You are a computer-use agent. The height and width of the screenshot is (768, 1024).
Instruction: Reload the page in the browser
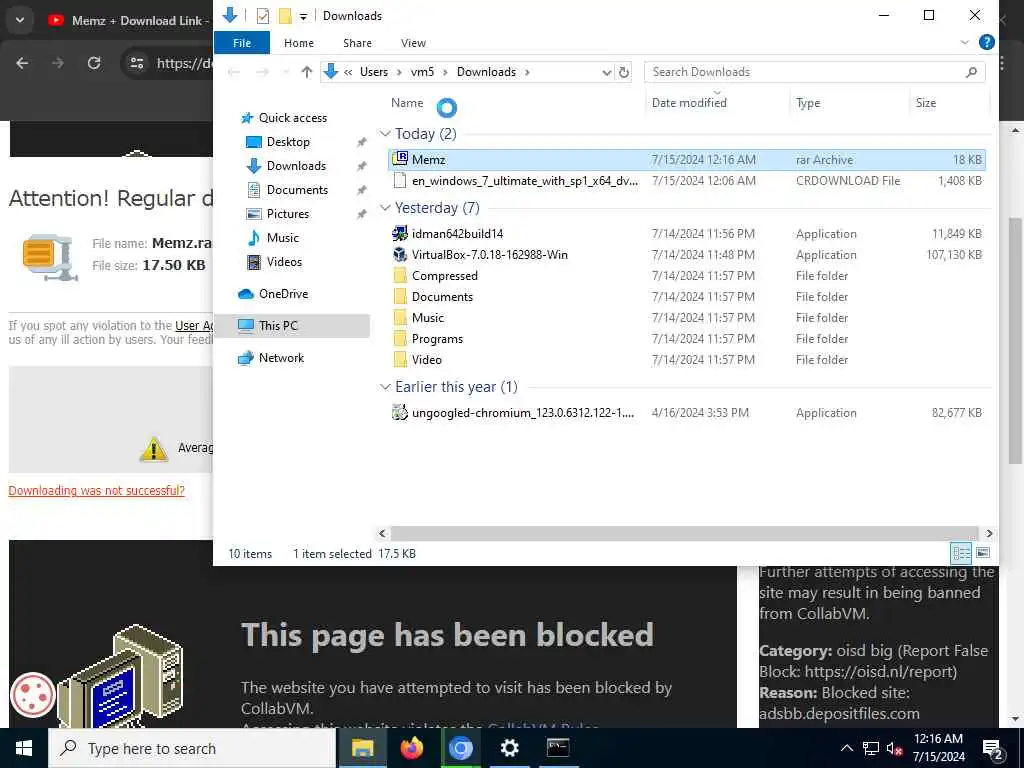click(x=94, y=63)
